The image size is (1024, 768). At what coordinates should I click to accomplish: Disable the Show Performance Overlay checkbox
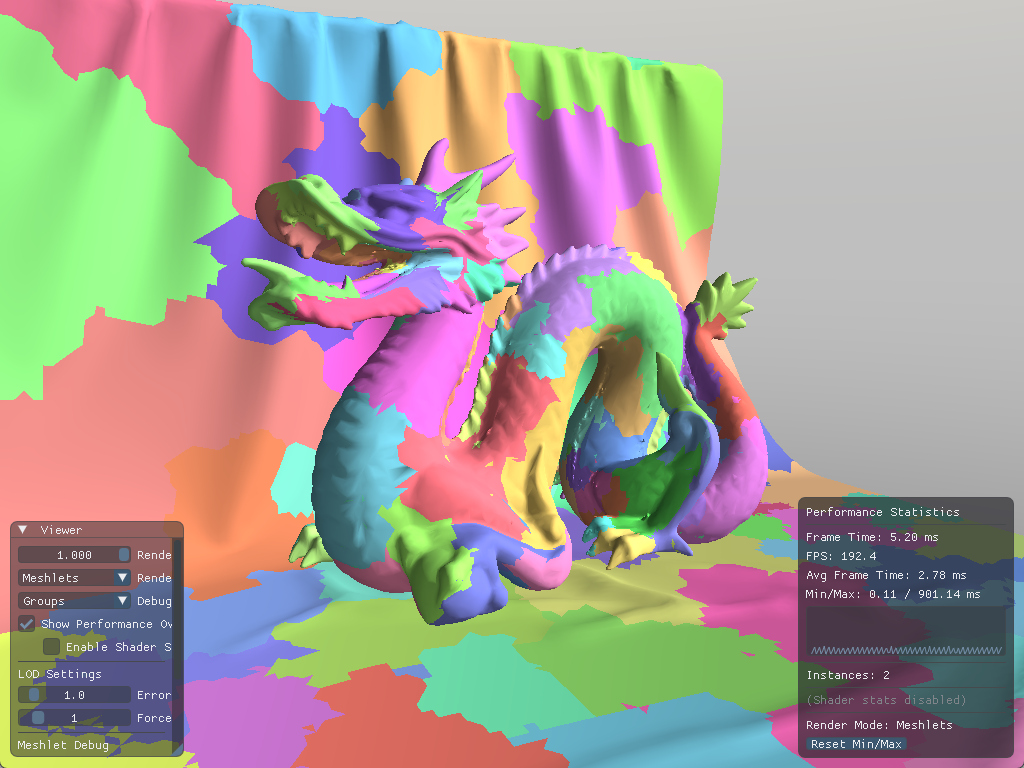click(27, 624)
